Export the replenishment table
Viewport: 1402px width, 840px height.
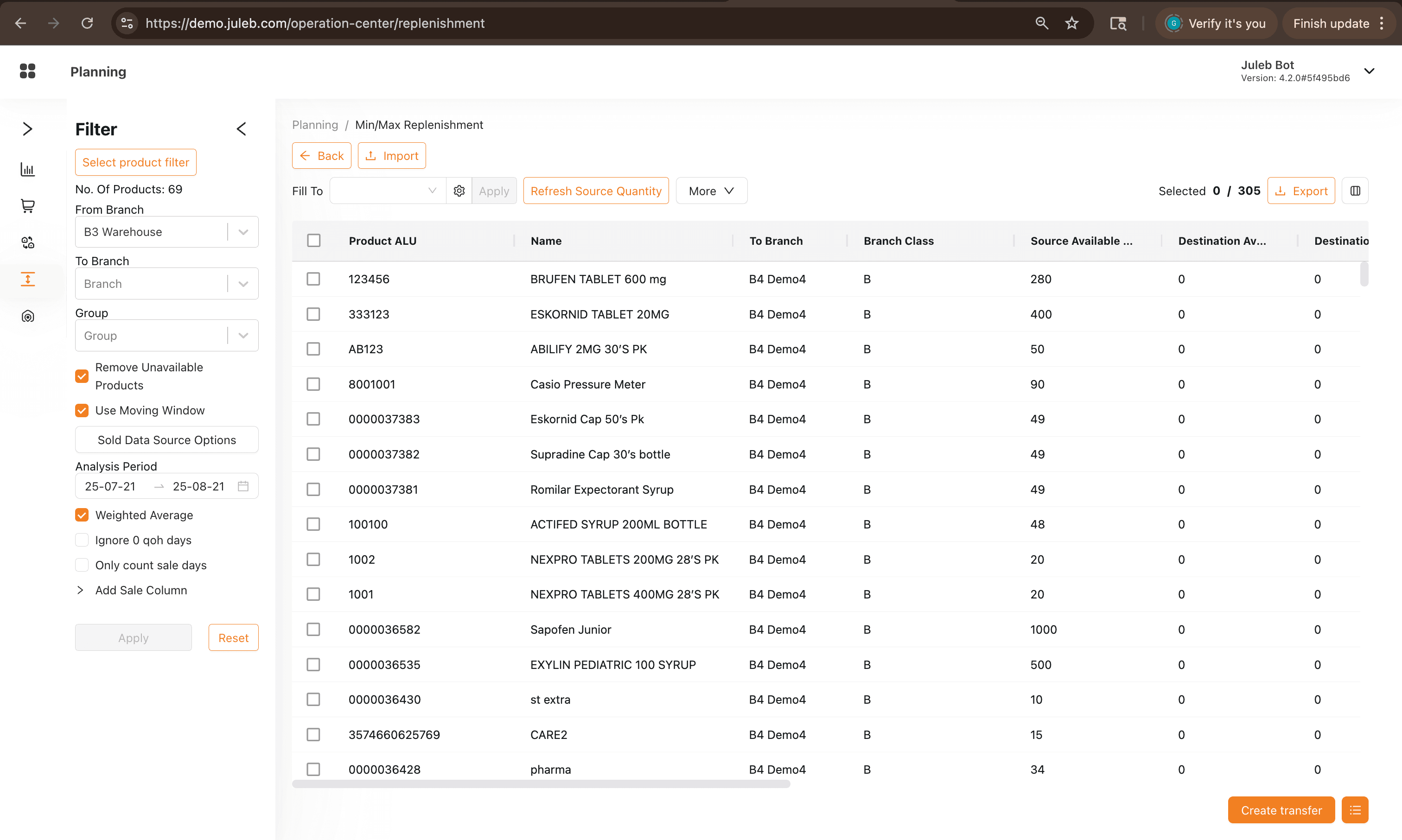point(1301,191)
